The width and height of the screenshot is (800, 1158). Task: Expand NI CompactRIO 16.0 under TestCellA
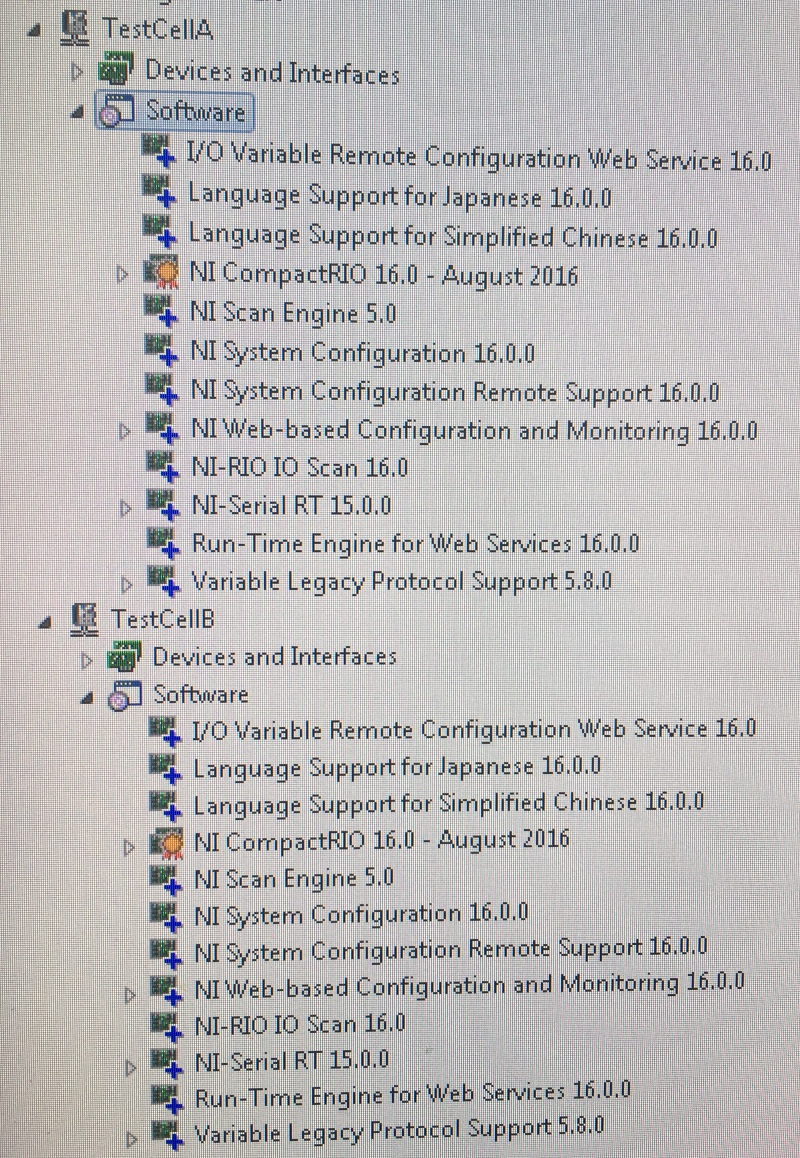[123, 275]
